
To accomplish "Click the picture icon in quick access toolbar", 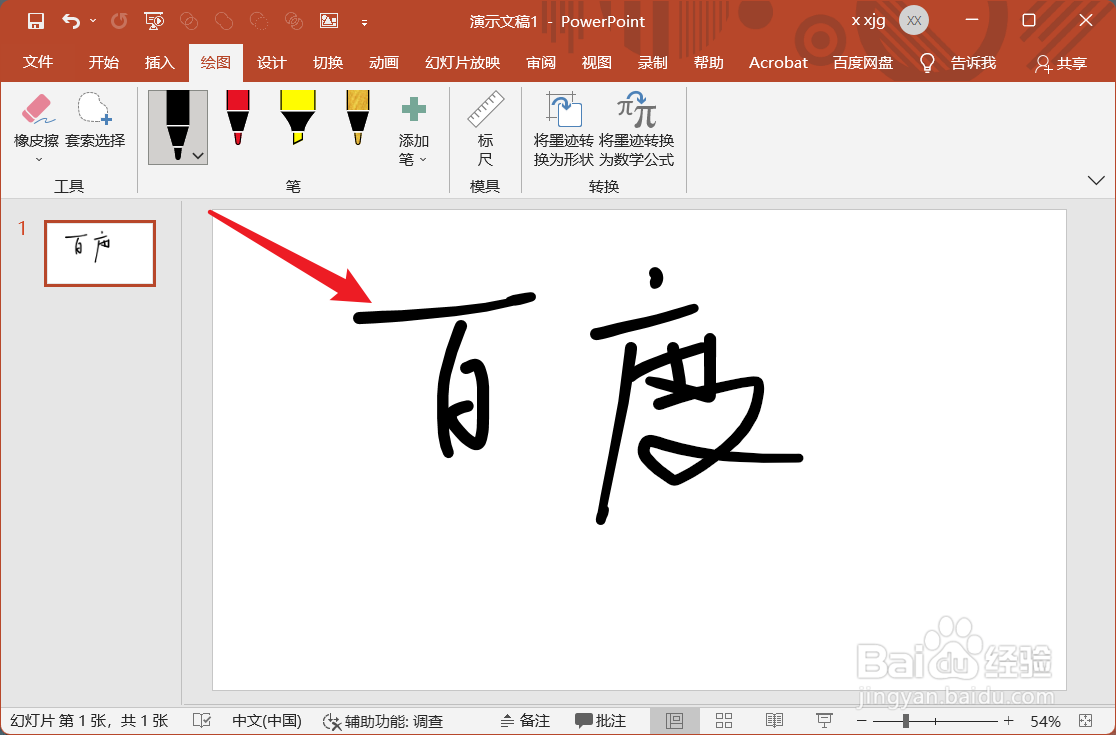I will pyautogui.click(x=329, y=21).
